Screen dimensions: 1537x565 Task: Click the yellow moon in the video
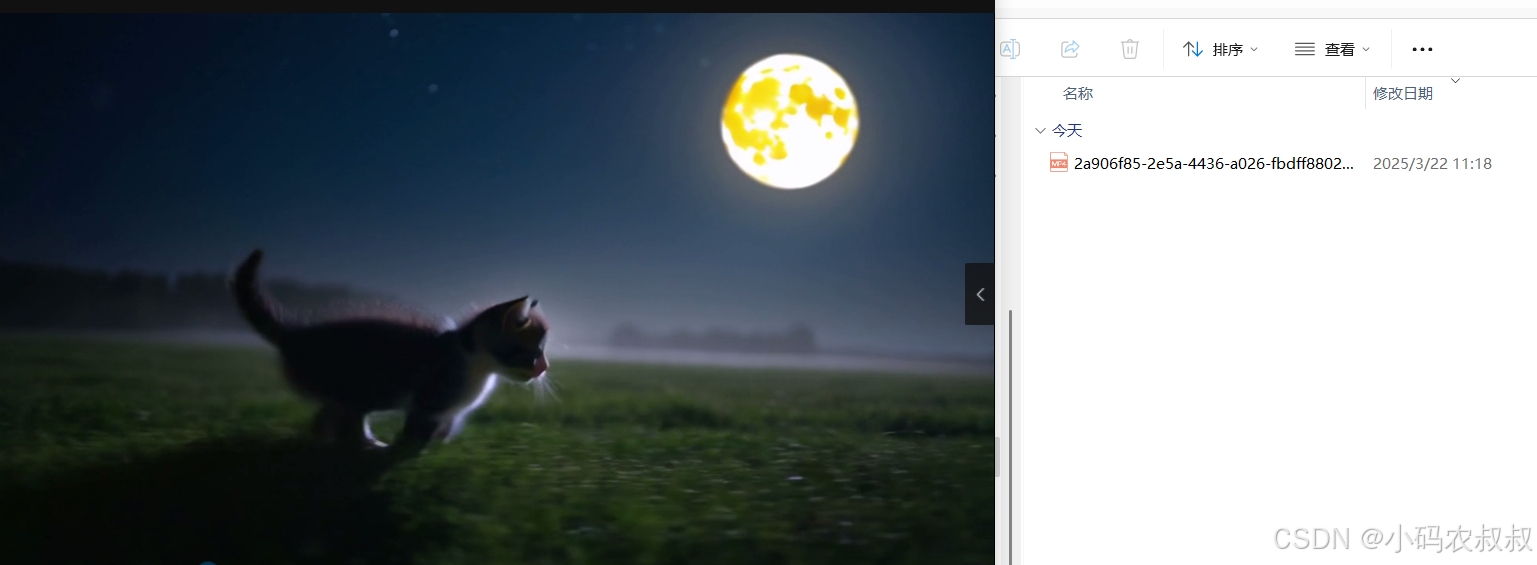click(x=790, y=122)
